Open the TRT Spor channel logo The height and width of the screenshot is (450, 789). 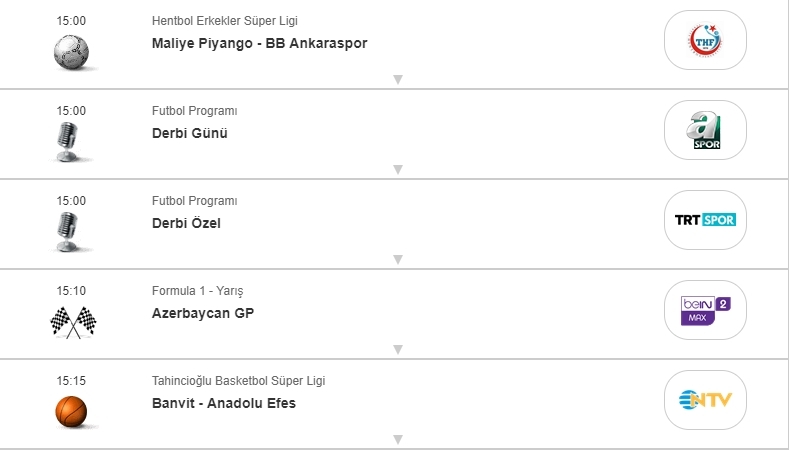tap(705, 220)
